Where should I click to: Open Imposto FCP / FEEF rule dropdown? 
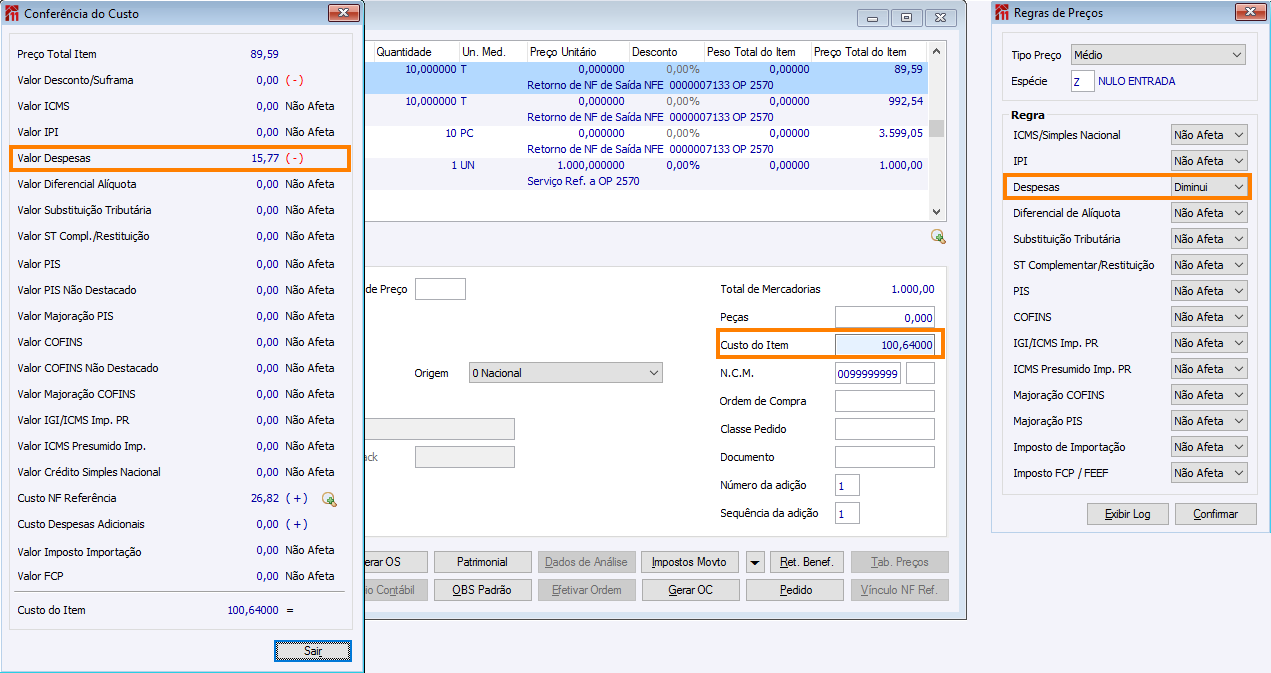pyautogui.click(x=1209, y=473)
